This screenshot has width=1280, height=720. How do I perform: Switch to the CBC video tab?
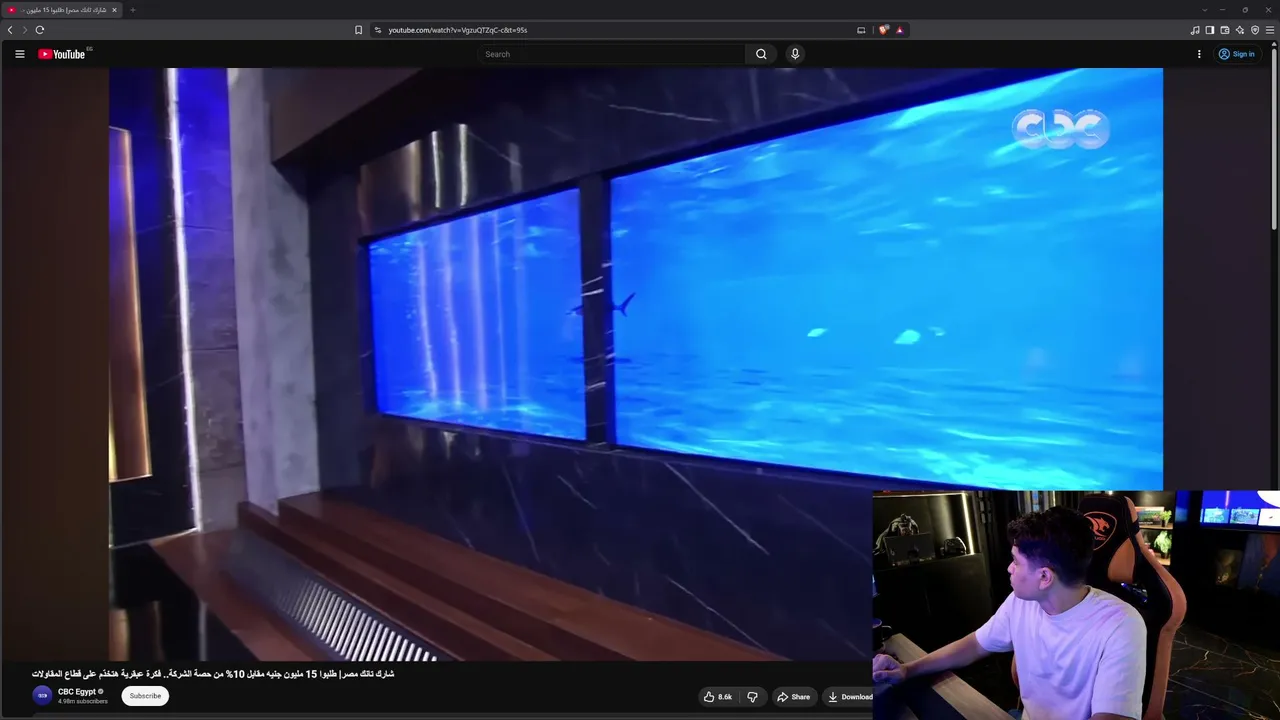click(x=62, y=10)
